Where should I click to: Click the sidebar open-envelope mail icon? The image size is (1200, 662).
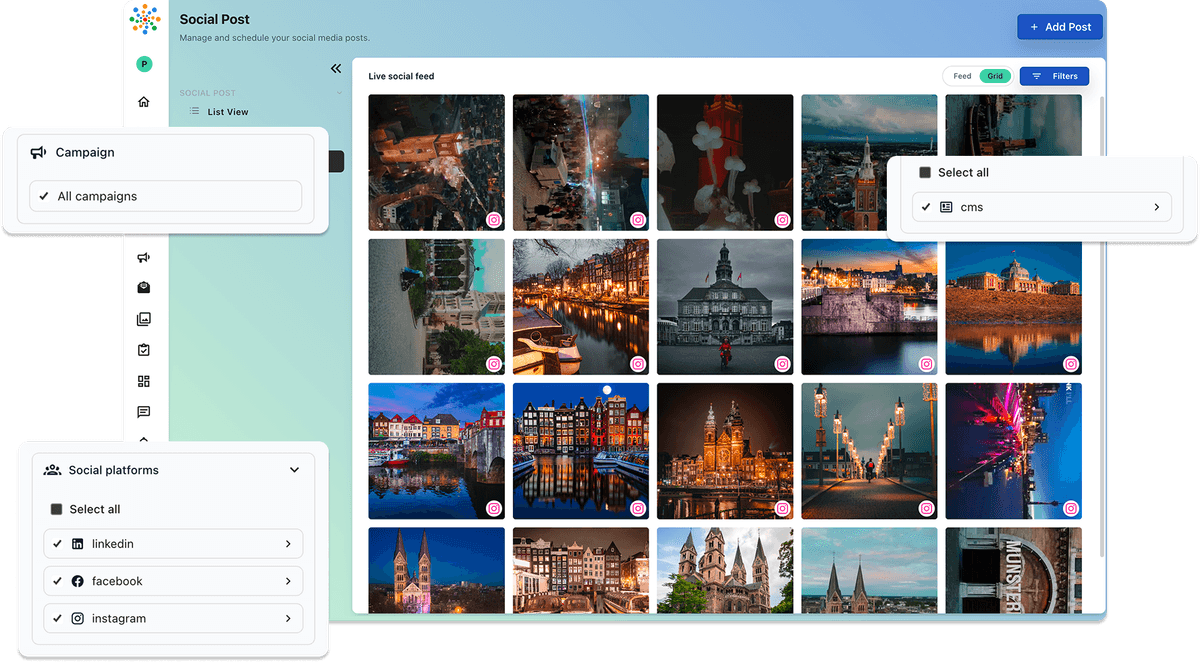click(144, 288)
